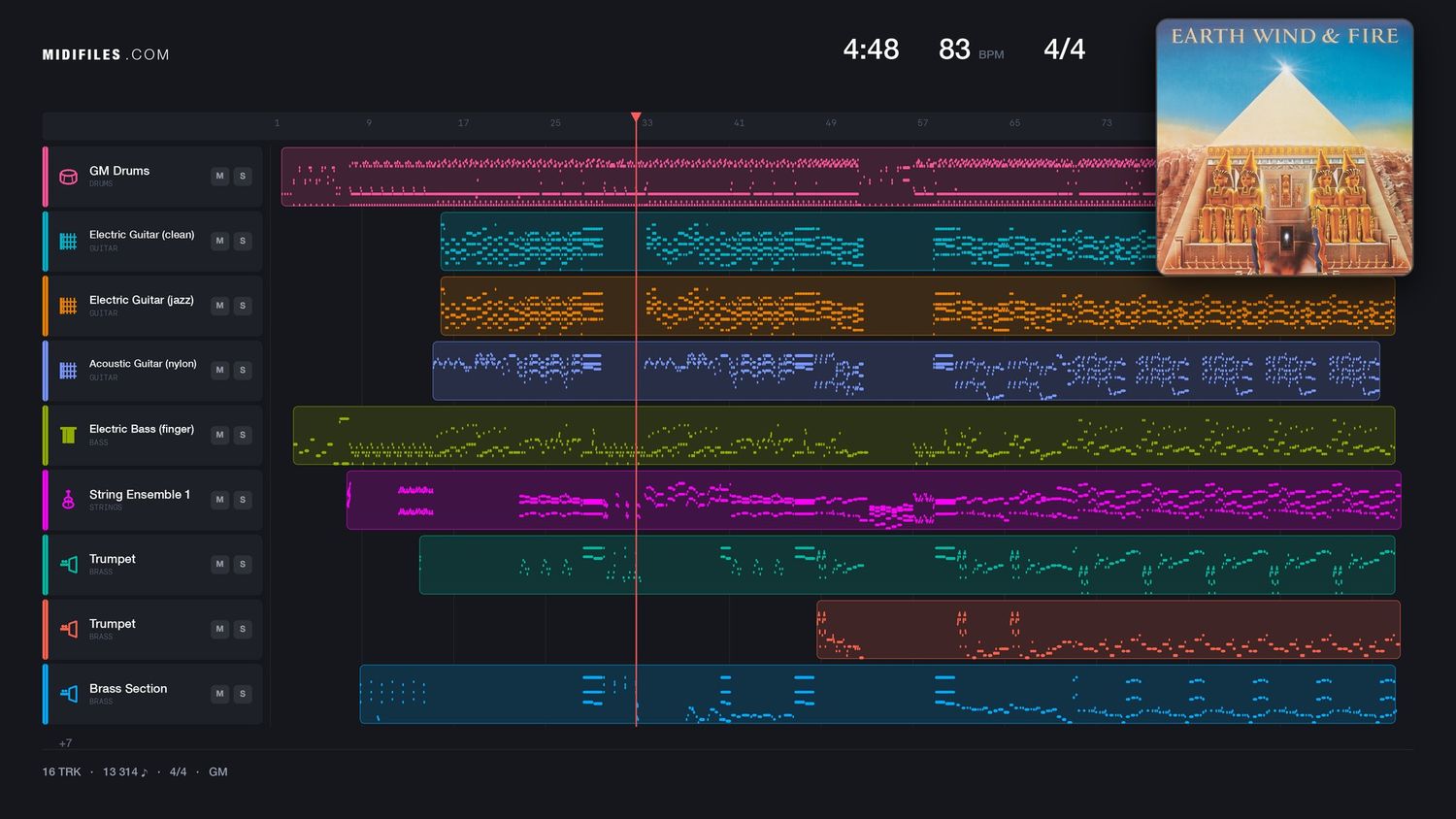Solo the Electric Guitar (jazz) track
This screenshot has height=819, width=1456.
click(x=243, y=306)
